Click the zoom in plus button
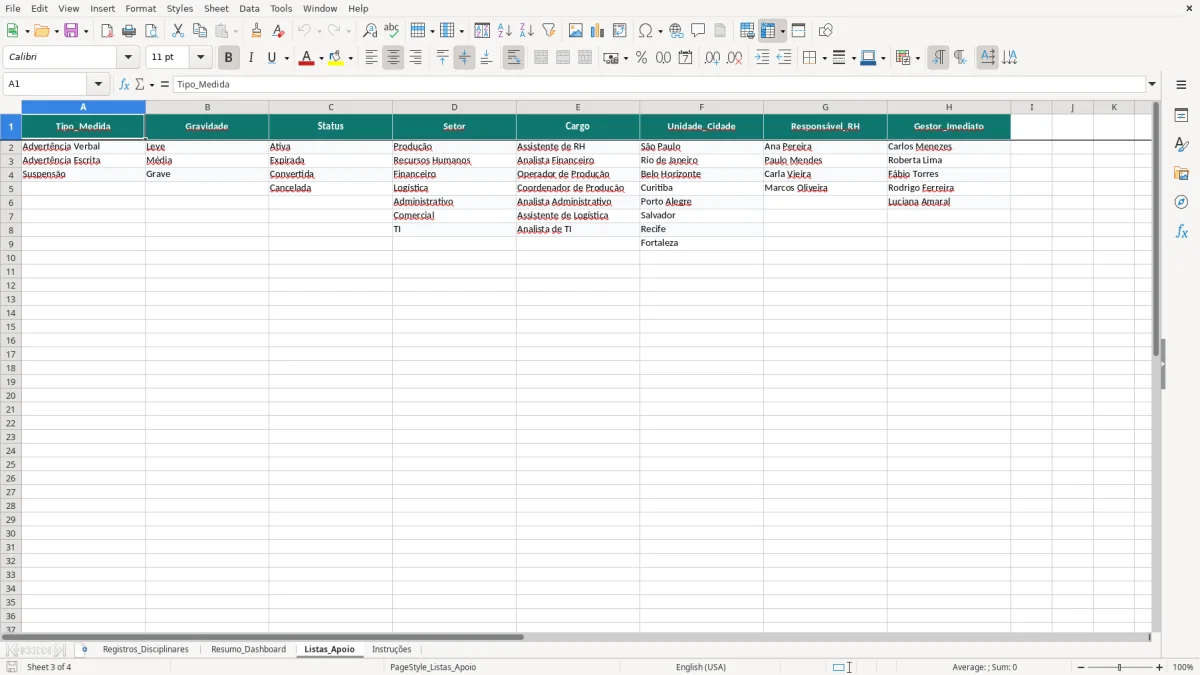 1160,667
